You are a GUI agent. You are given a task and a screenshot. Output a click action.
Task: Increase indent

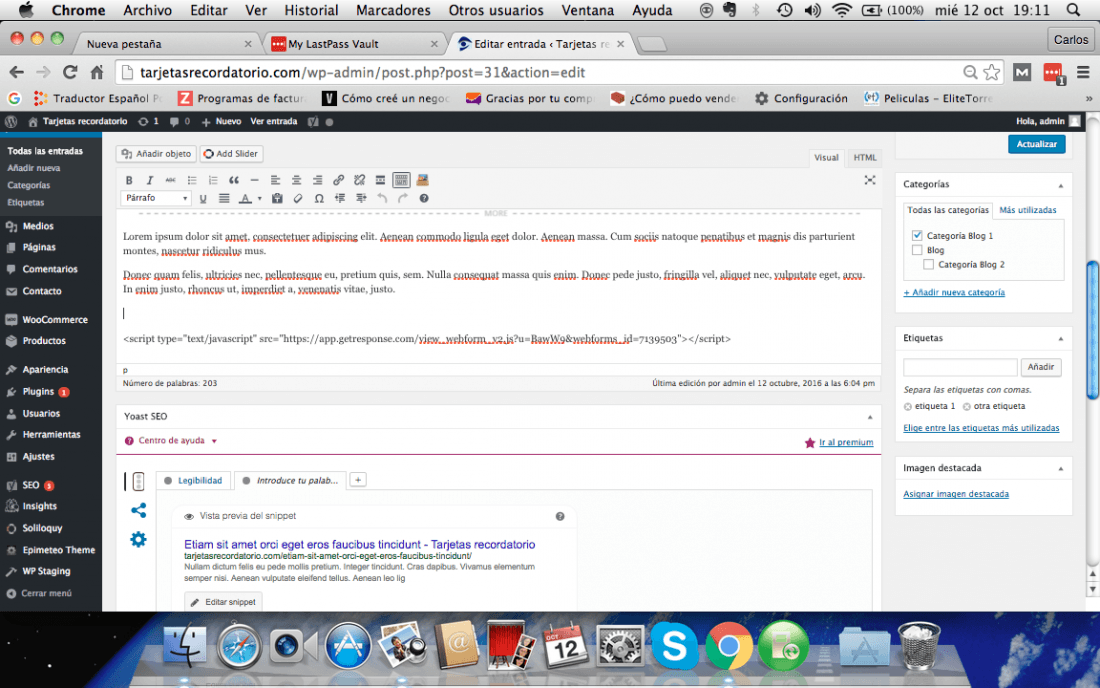[361, 198]
